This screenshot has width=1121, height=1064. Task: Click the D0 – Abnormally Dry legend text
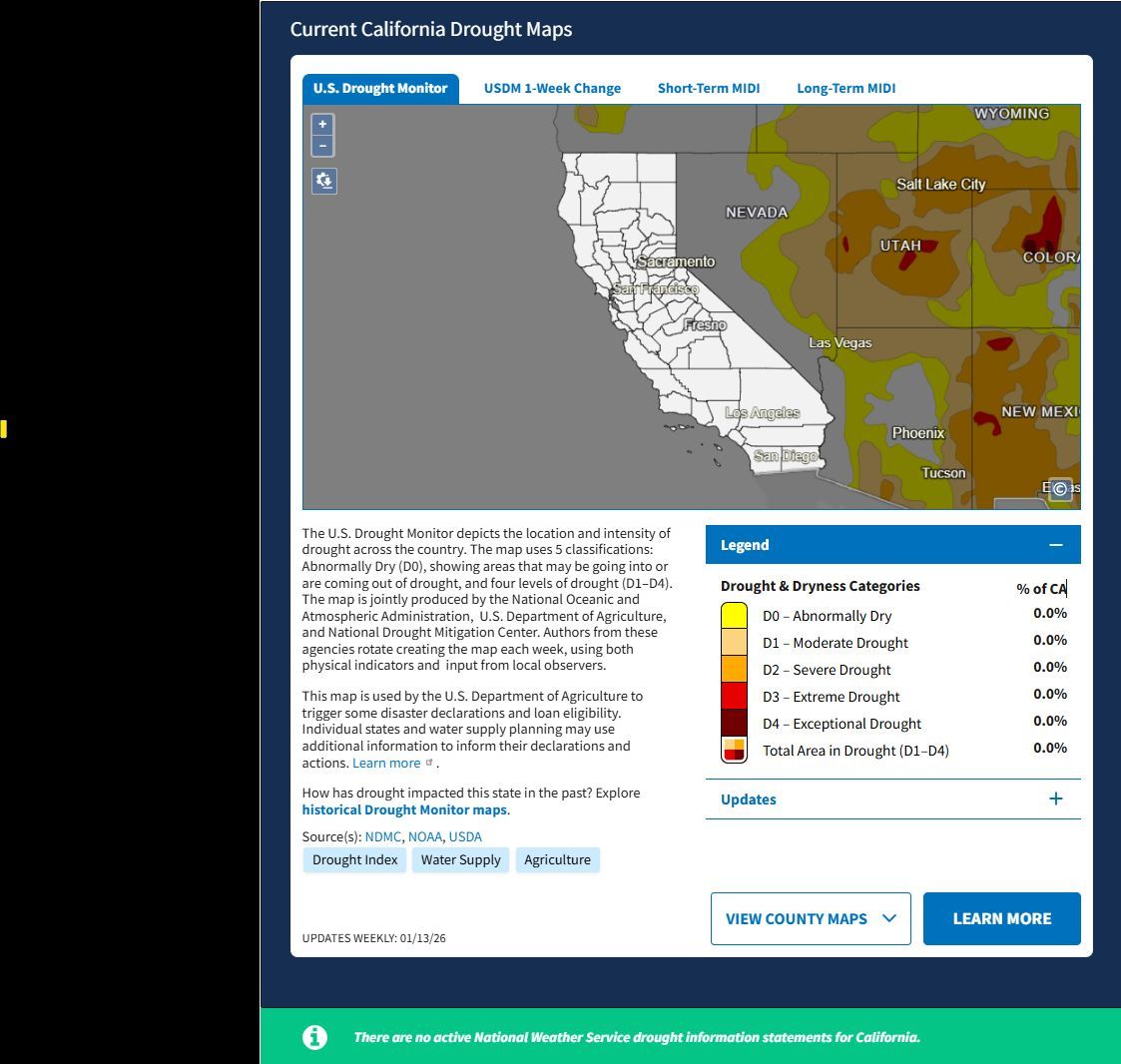(x=827, y=616)
